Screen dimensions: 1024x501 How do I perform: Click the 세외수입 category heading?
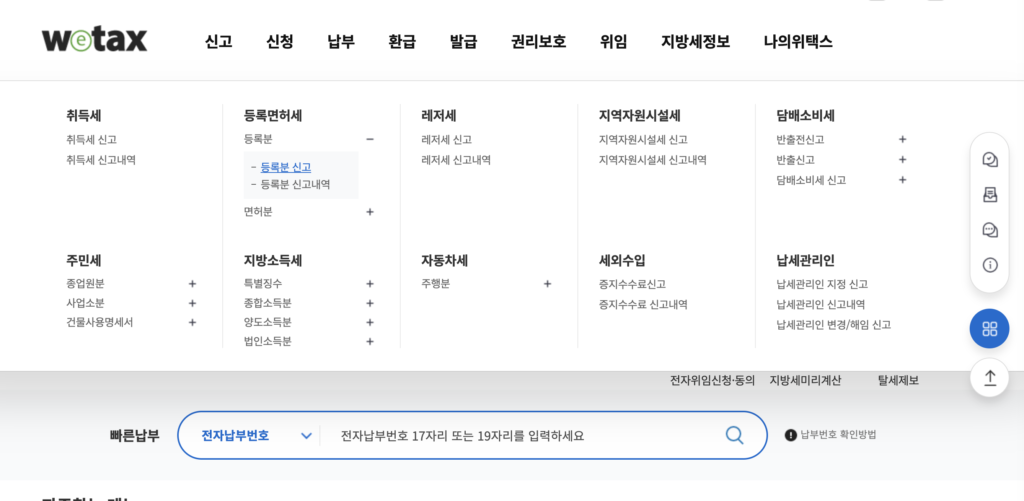point(622,261)
